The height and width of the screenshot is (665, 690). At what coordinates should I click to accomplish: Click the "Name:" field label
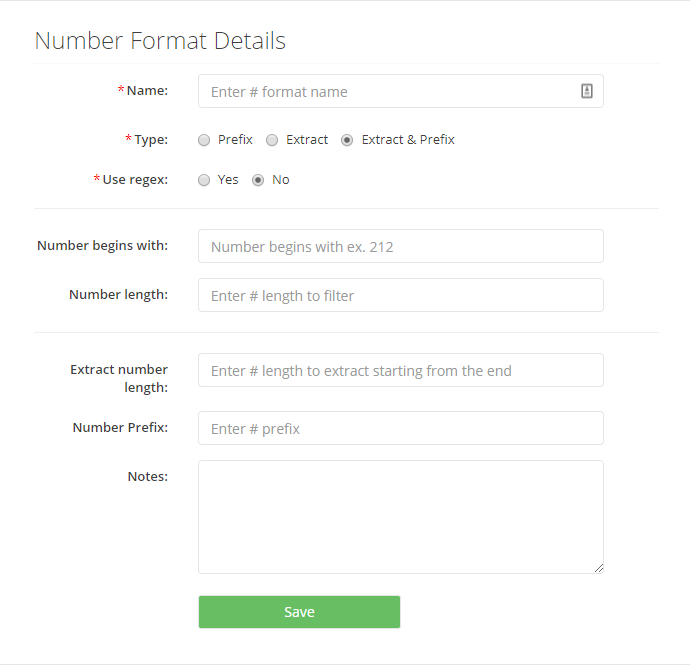[x=147, y=91]
